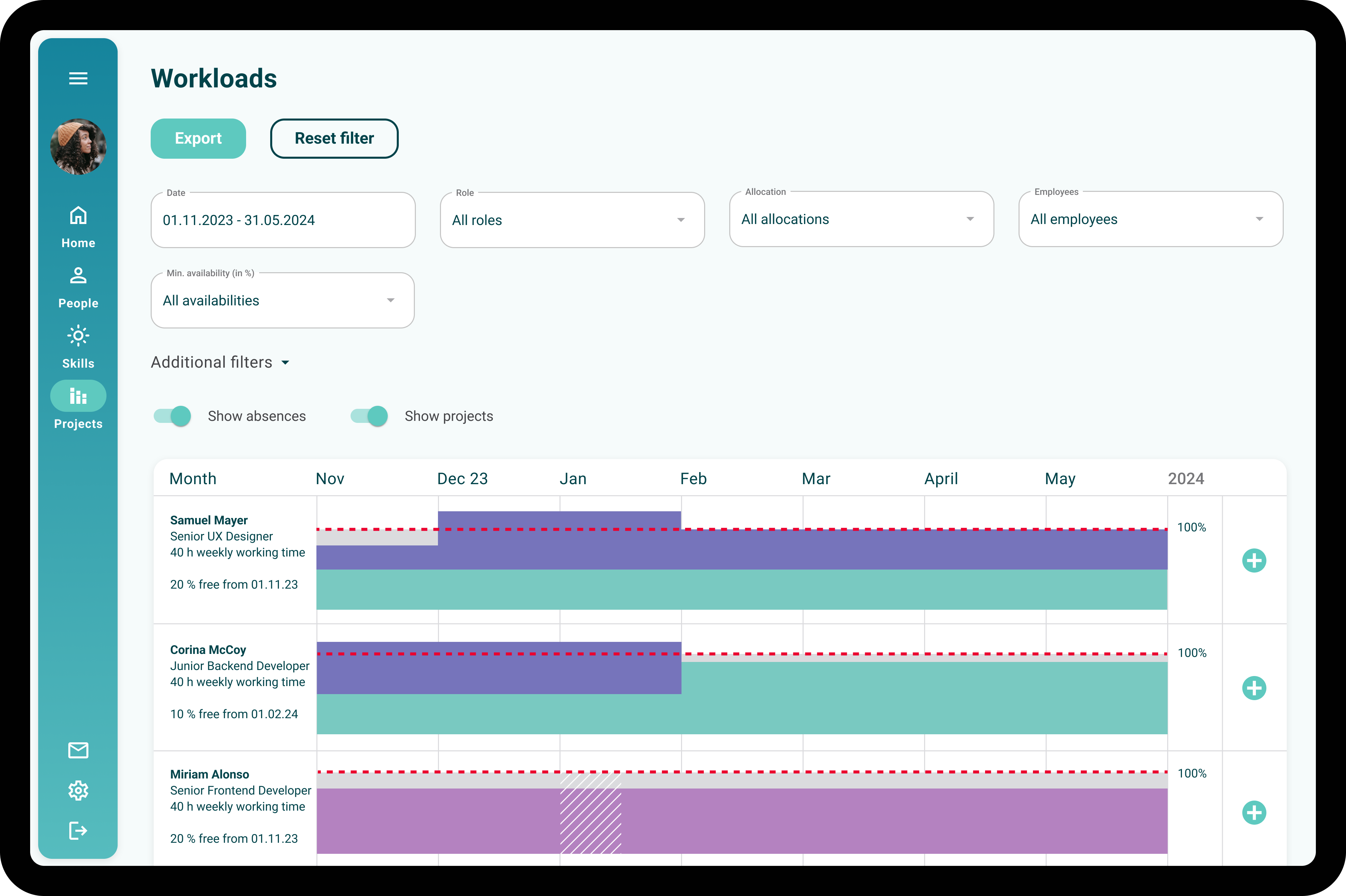Open the Allocation dropdown
Viewport: 1346px width, 896px height.
coord(861,219)
